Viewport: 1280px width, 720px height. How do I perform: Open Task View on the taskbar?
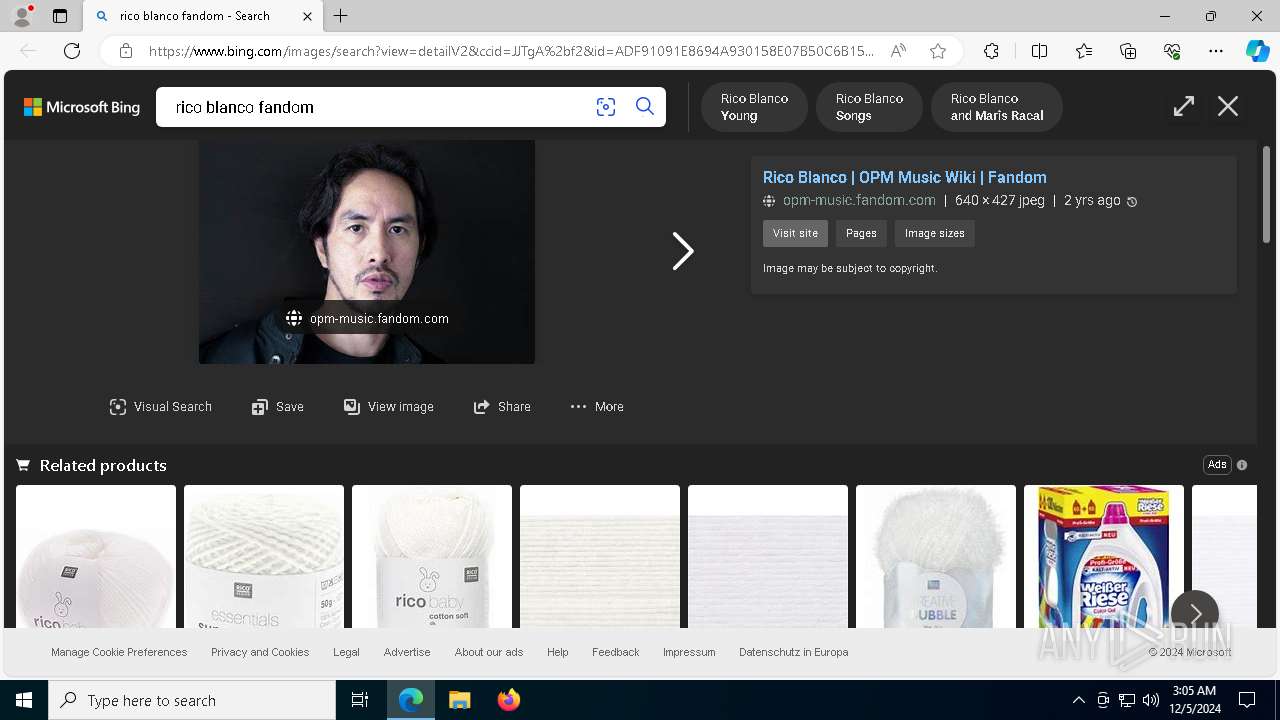[360, 700]
